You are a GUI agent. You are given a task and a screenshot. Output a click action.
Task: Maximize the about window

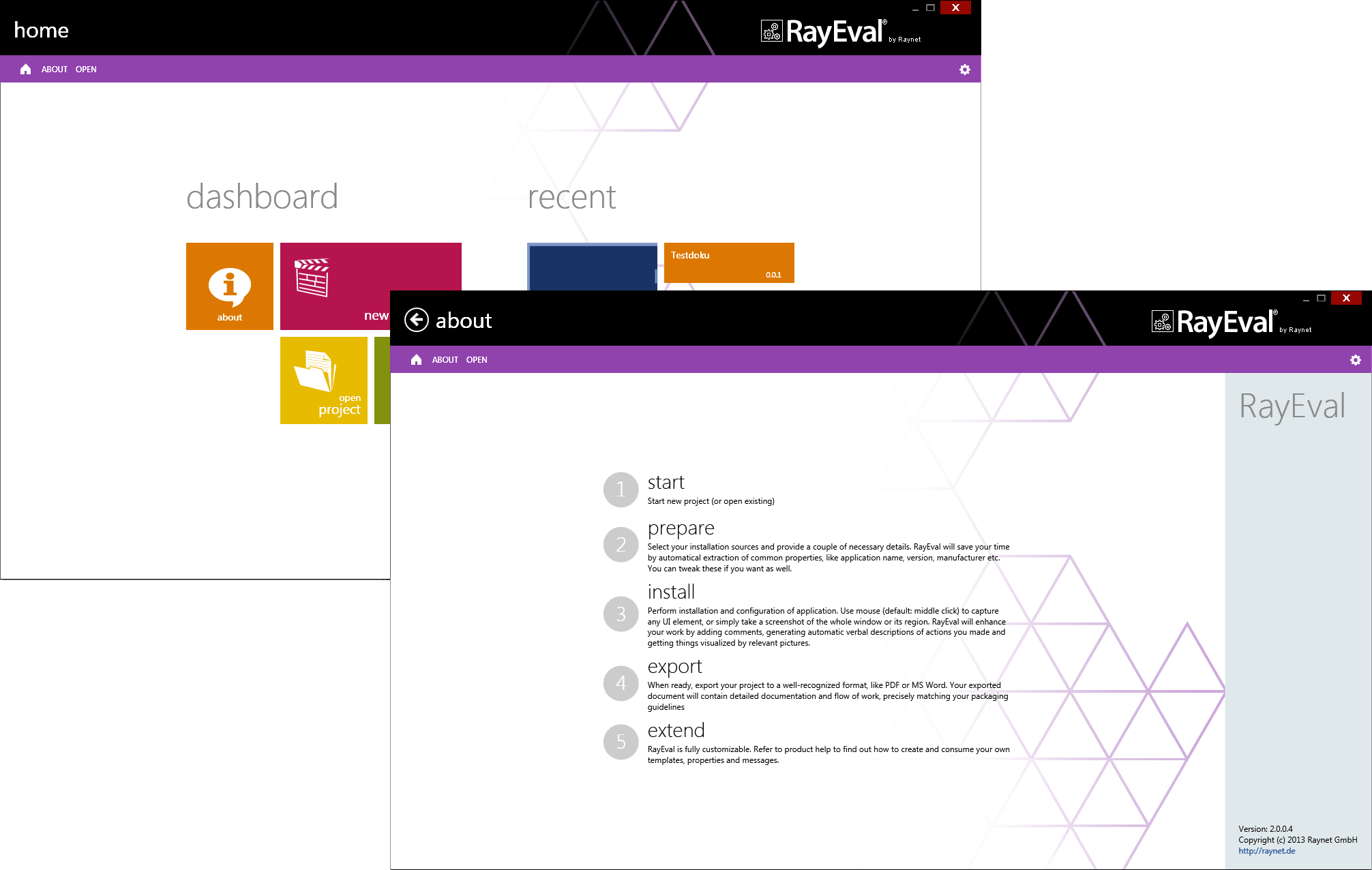1321,298
